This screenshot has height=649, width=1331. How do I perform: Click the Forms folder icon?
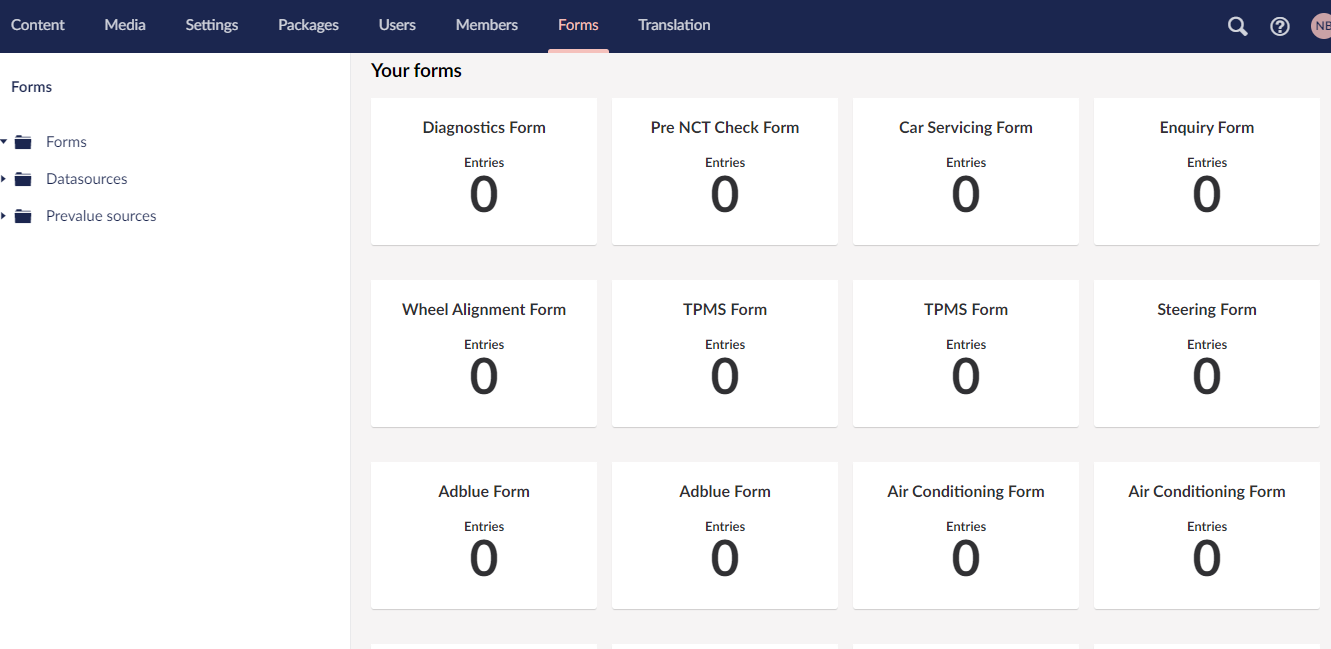point(23,142)
